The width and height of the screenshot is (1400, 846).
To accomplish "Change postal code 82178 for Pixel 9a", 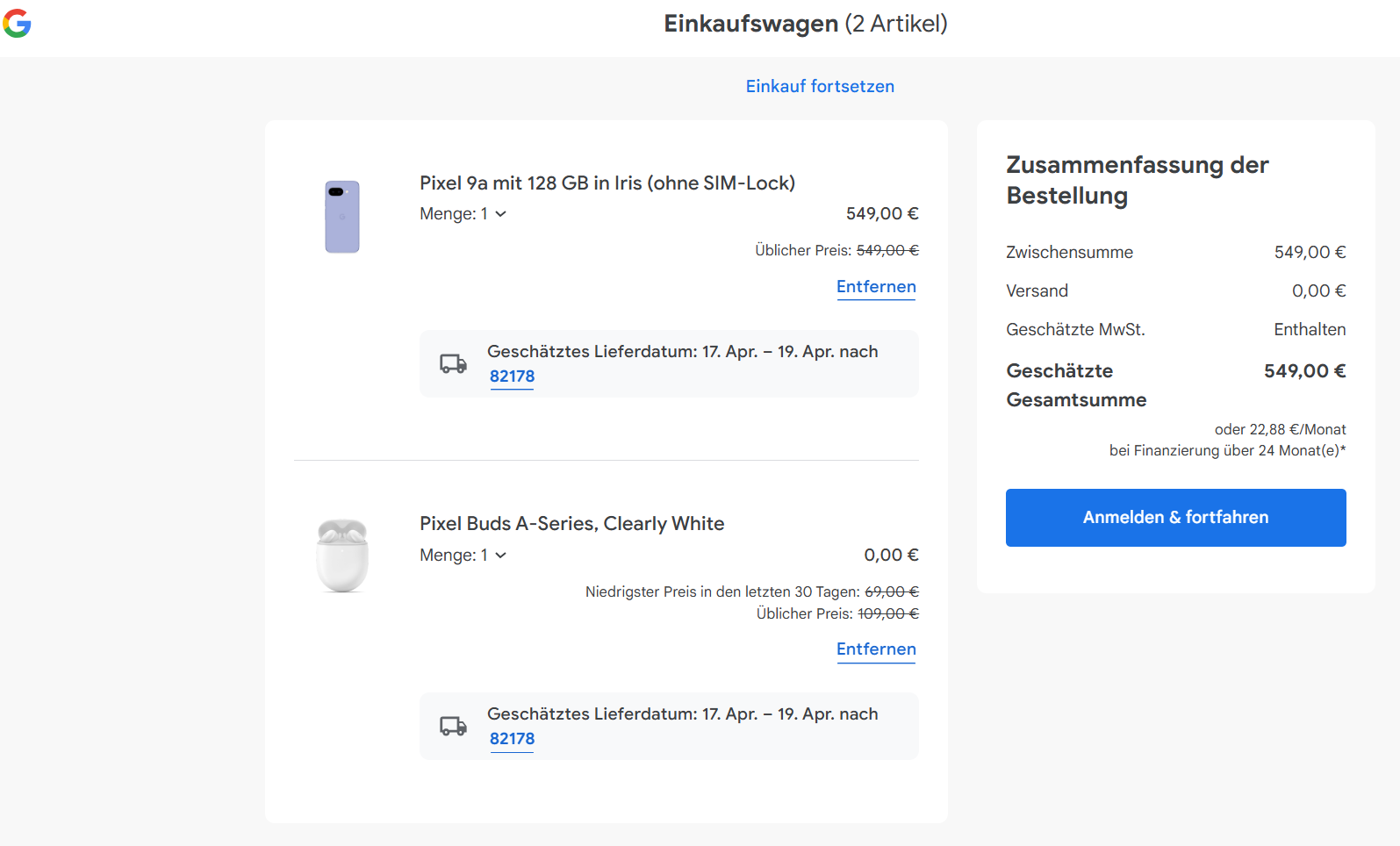I will (x=512, y=376).
